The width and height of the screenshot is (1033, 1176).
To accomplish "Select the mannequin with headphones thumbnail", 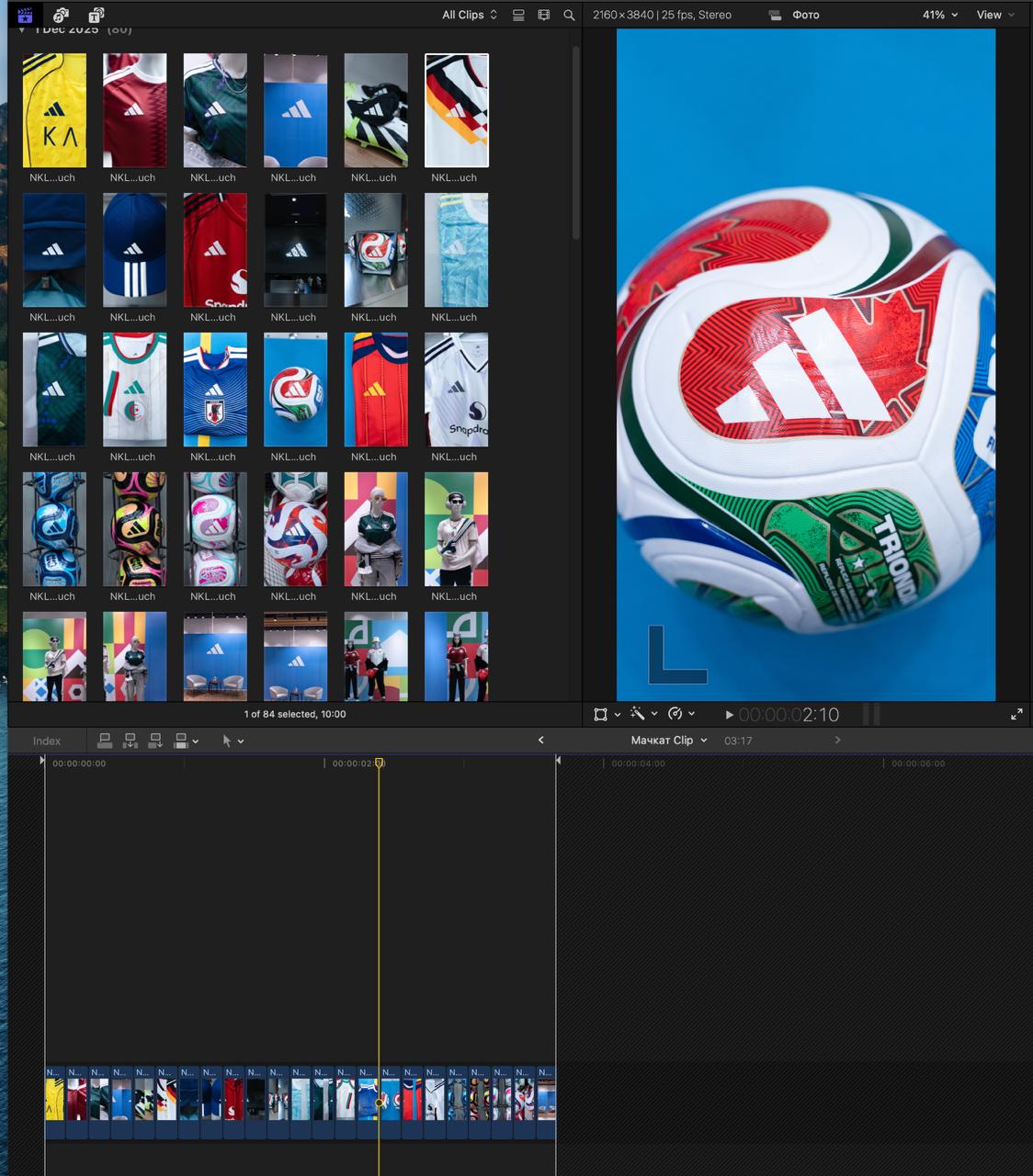I will (457, 529).
